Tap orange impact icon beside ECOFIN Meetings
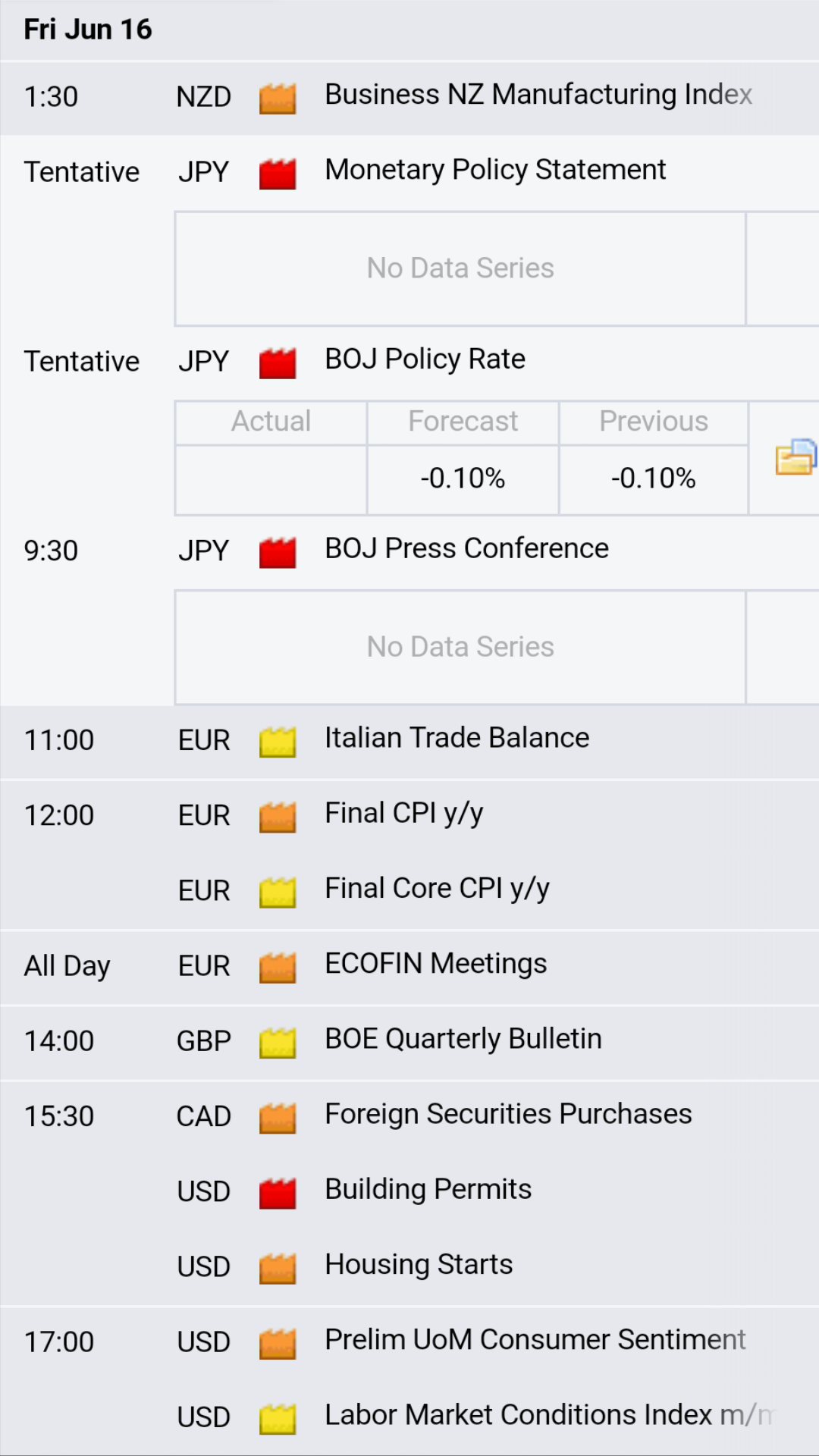The height and width of the screenshot is (1456, 819). pos(278,968)
